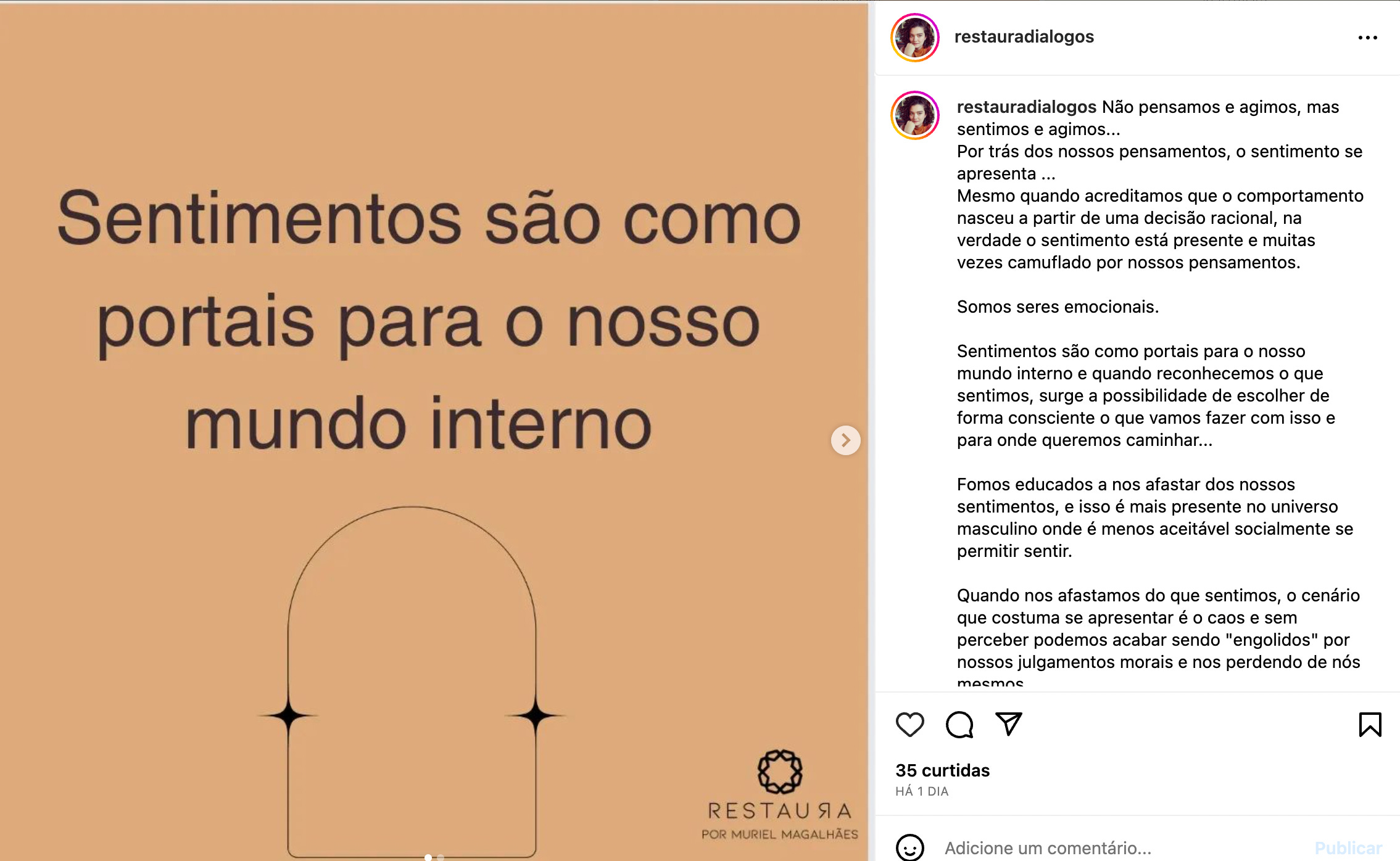Select the second carousel indicator dot
Viewport: 1400px width, 861px height.
pyautogui.click(x=441, y=857)
